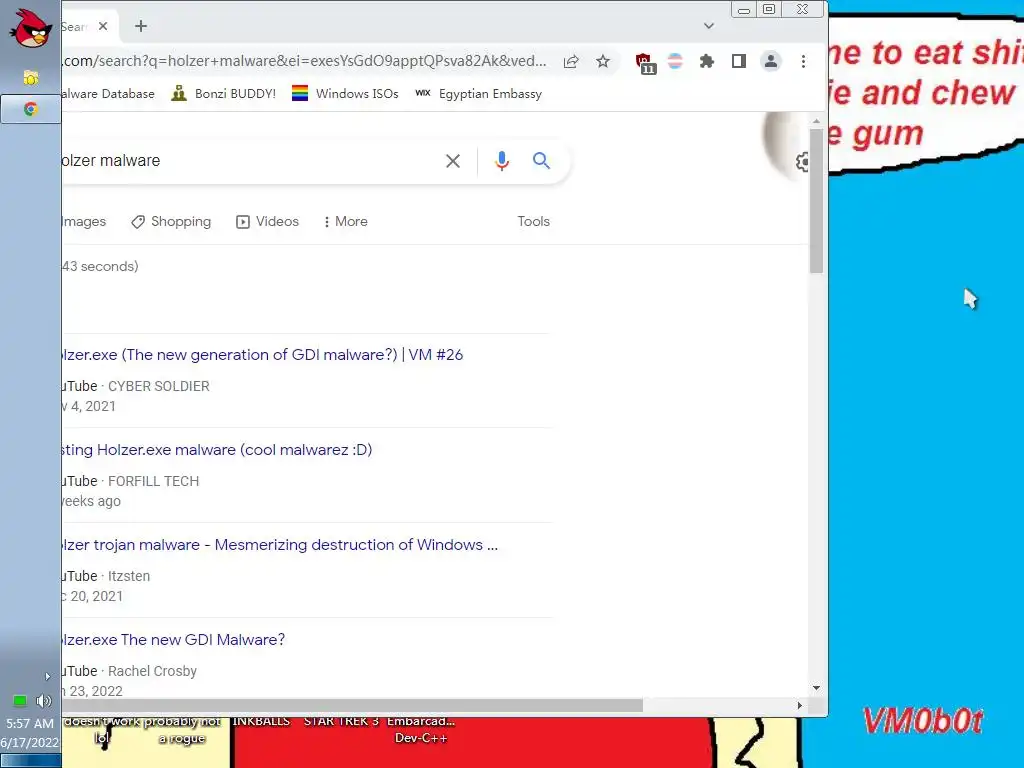Image resolution: width=1024 pixels, height=768 pixels.
Task: Select the Embarcadero Dev-C++ desktop icon
Action: pos(421,729)
